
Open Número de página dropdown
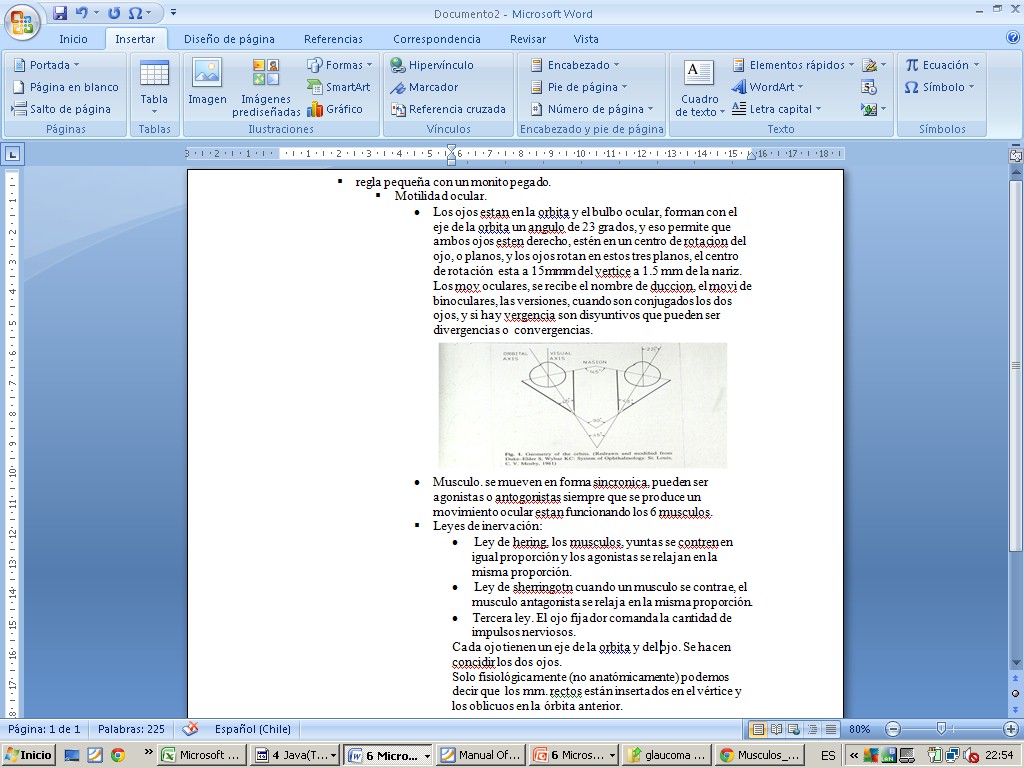tap(591, 109)
